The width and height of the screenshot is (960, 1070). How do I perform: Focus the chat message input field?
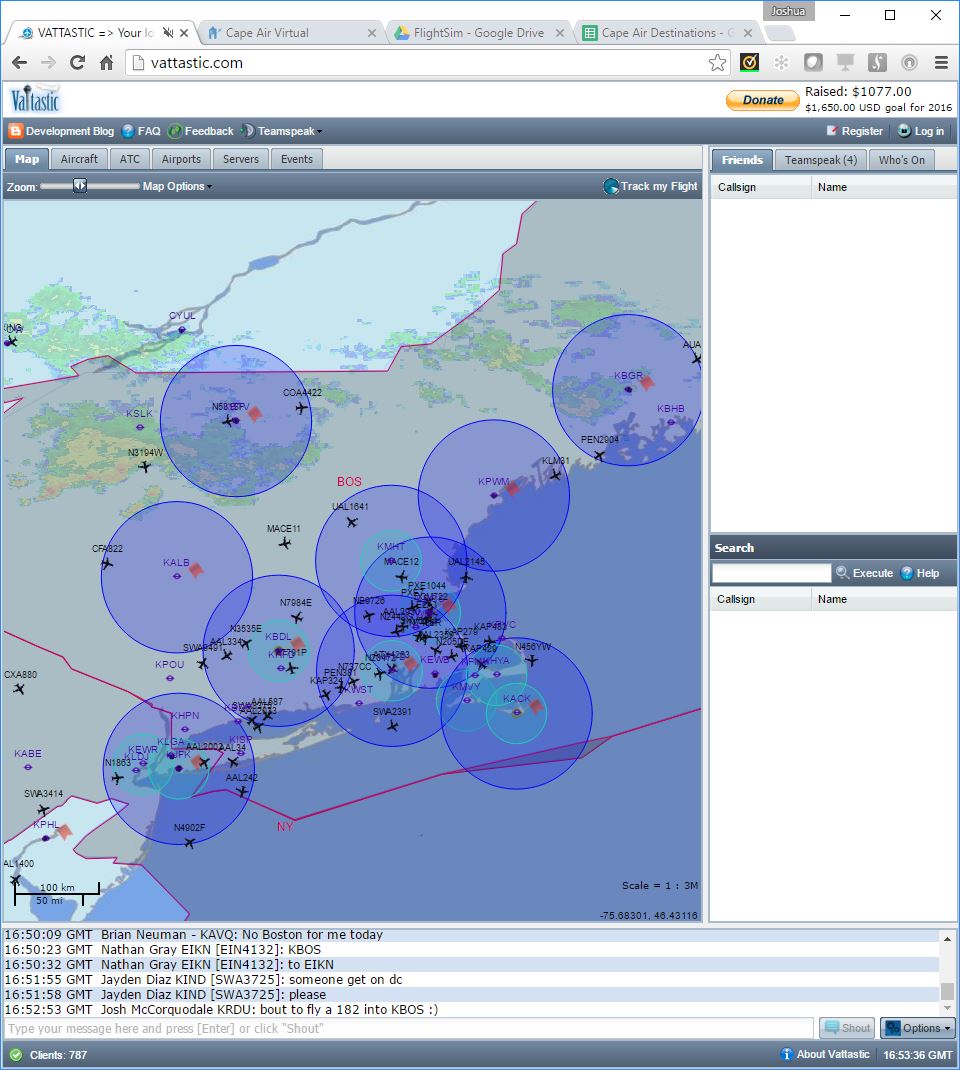tap(409, 1028)
